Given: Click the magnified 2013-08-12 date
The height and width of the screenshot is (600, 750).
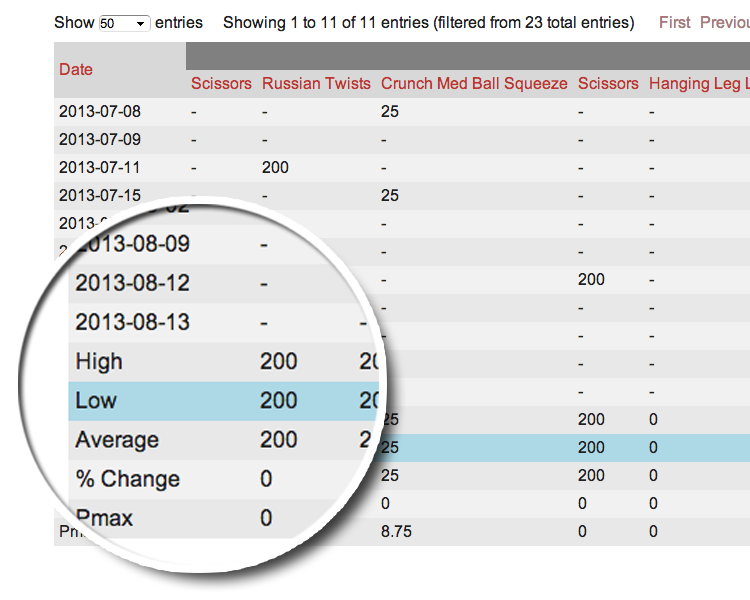Looking at the screenshot, I should 132,283.
